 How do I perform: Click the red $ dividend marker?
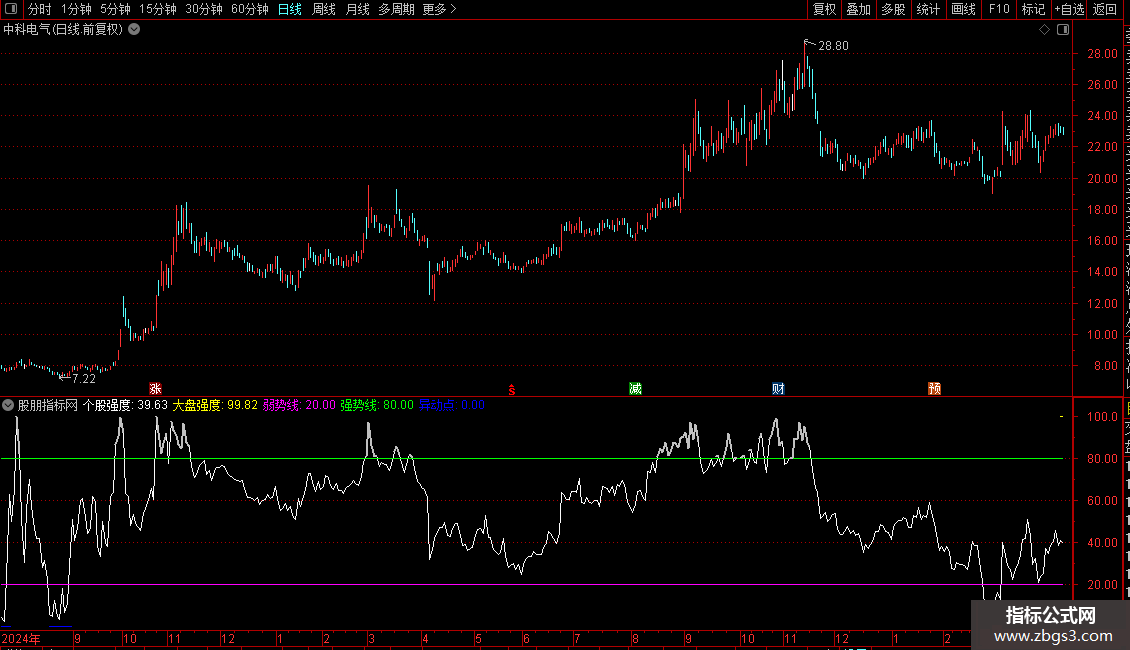click(512, 390)
